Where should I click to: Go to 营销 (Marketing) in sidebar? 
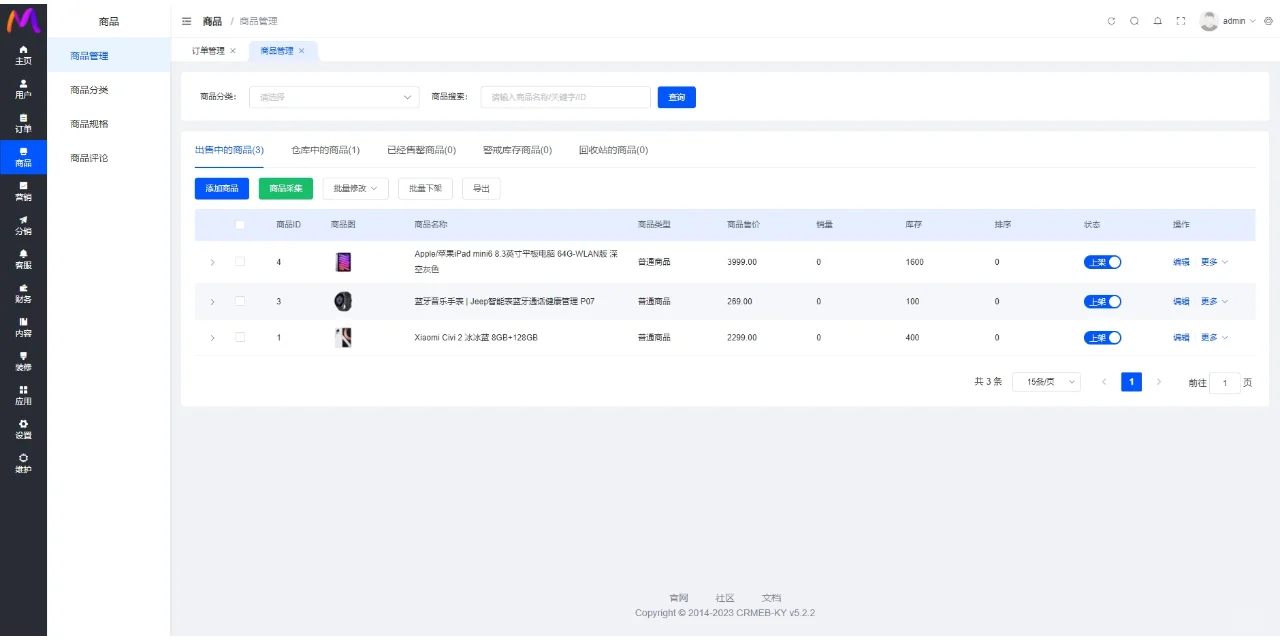click(23, 191)
